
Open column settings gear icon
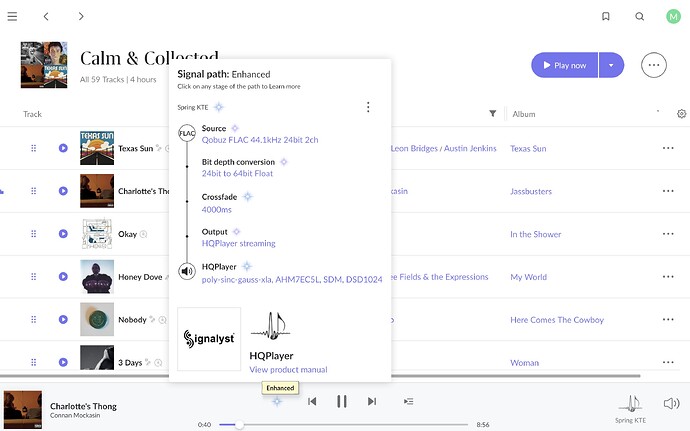pyautogui.click(x=682, y=114)
